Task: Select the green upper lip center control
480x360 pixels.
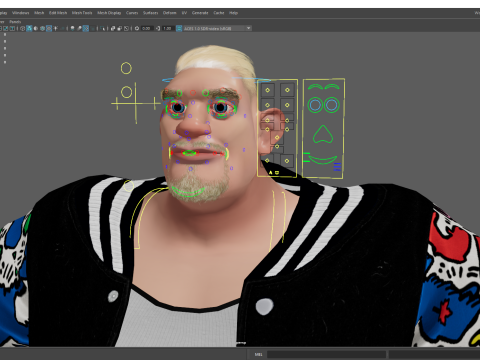Action: pos(189,153)
